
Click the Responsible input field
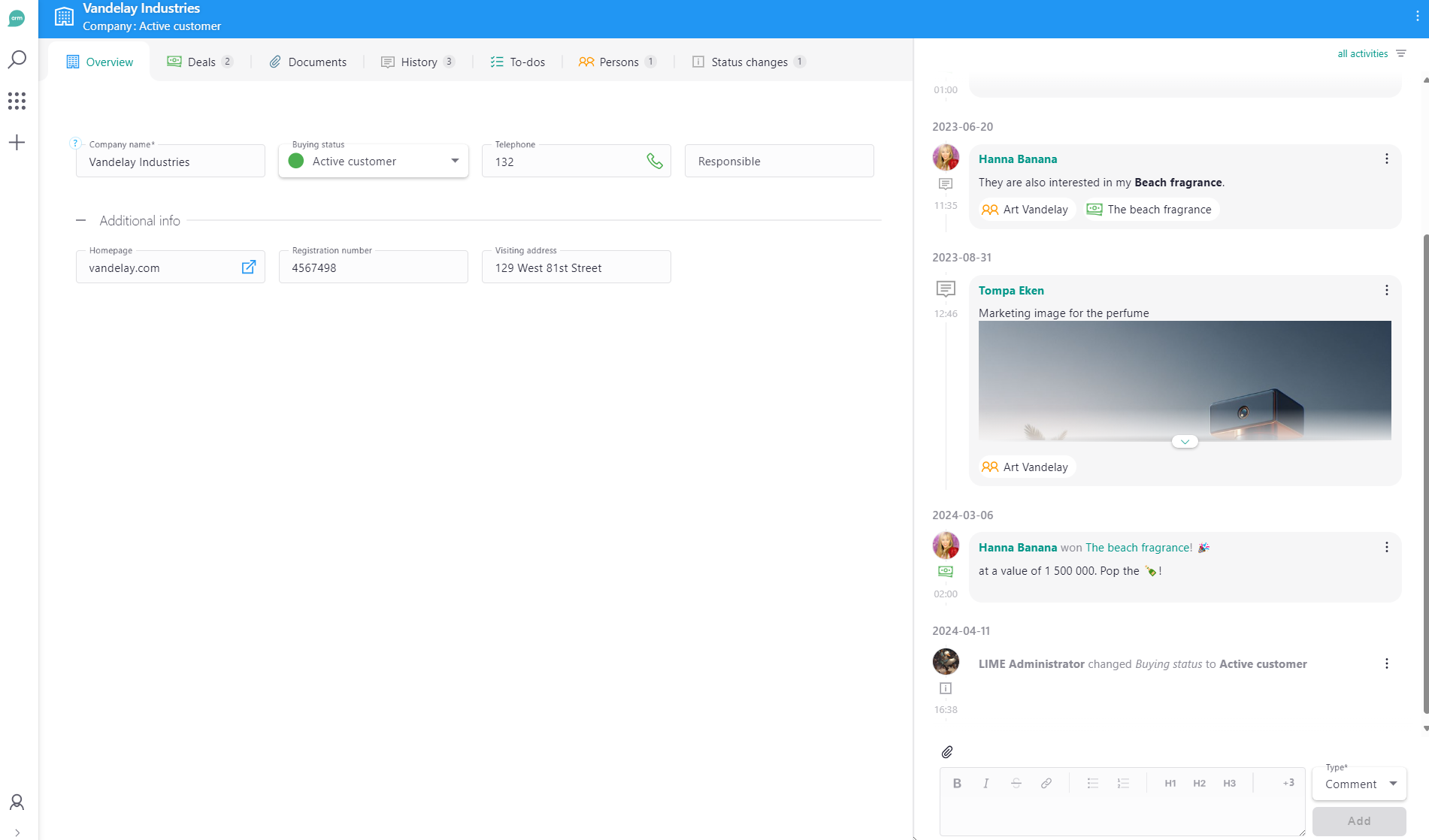[x=779, y=162]
